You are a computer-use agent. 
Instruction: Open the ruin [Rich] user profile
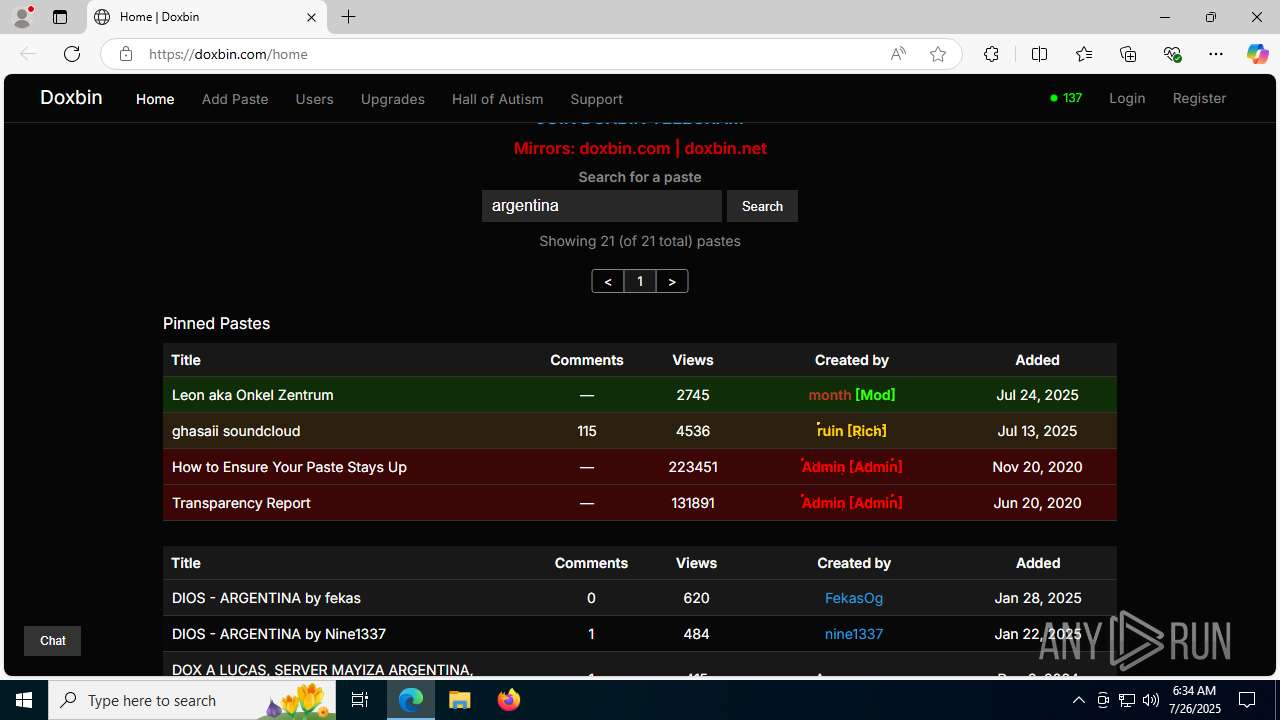click(852, 431)
